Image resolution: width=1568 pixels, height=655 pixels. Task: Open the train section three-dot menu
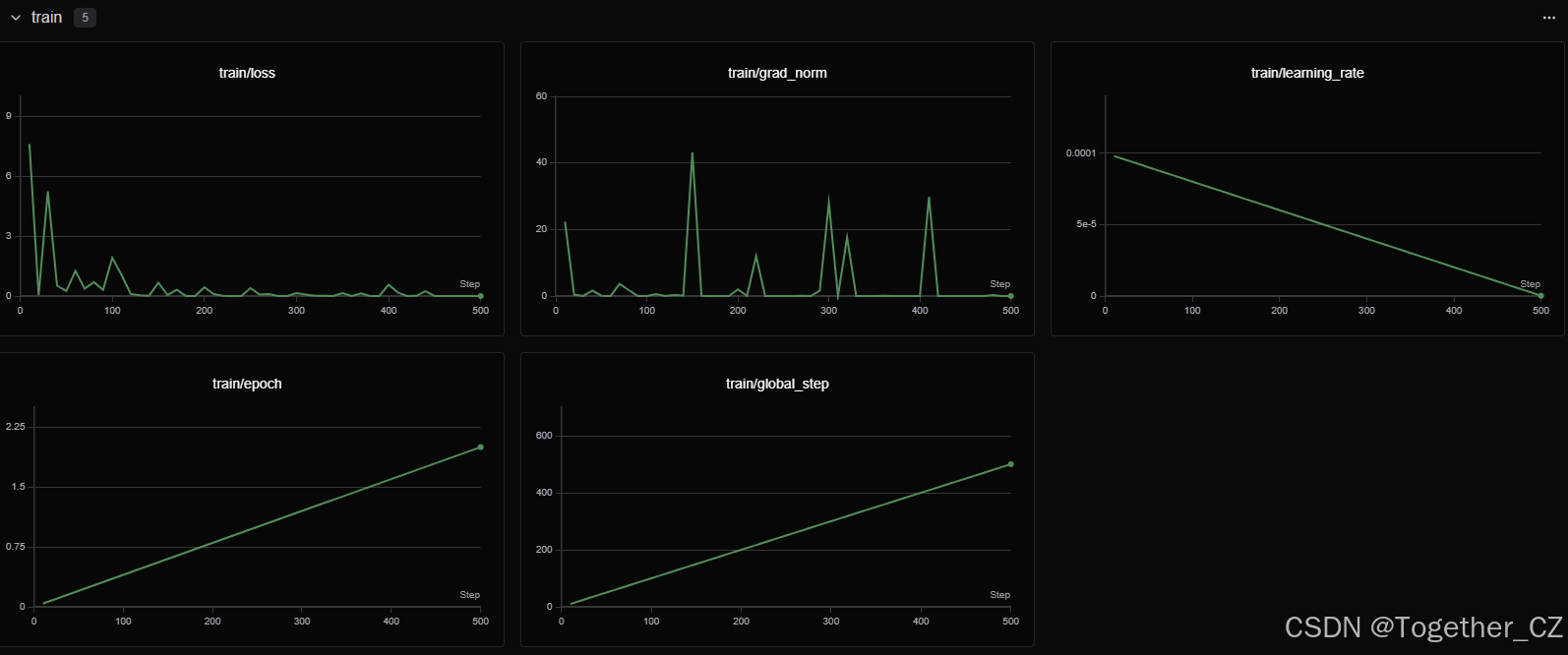click(x=1549, y=18)
